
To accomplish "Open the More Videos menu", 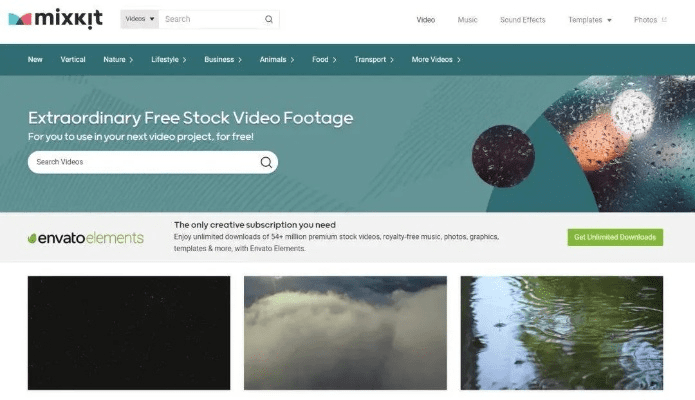I will click(436, 59).
